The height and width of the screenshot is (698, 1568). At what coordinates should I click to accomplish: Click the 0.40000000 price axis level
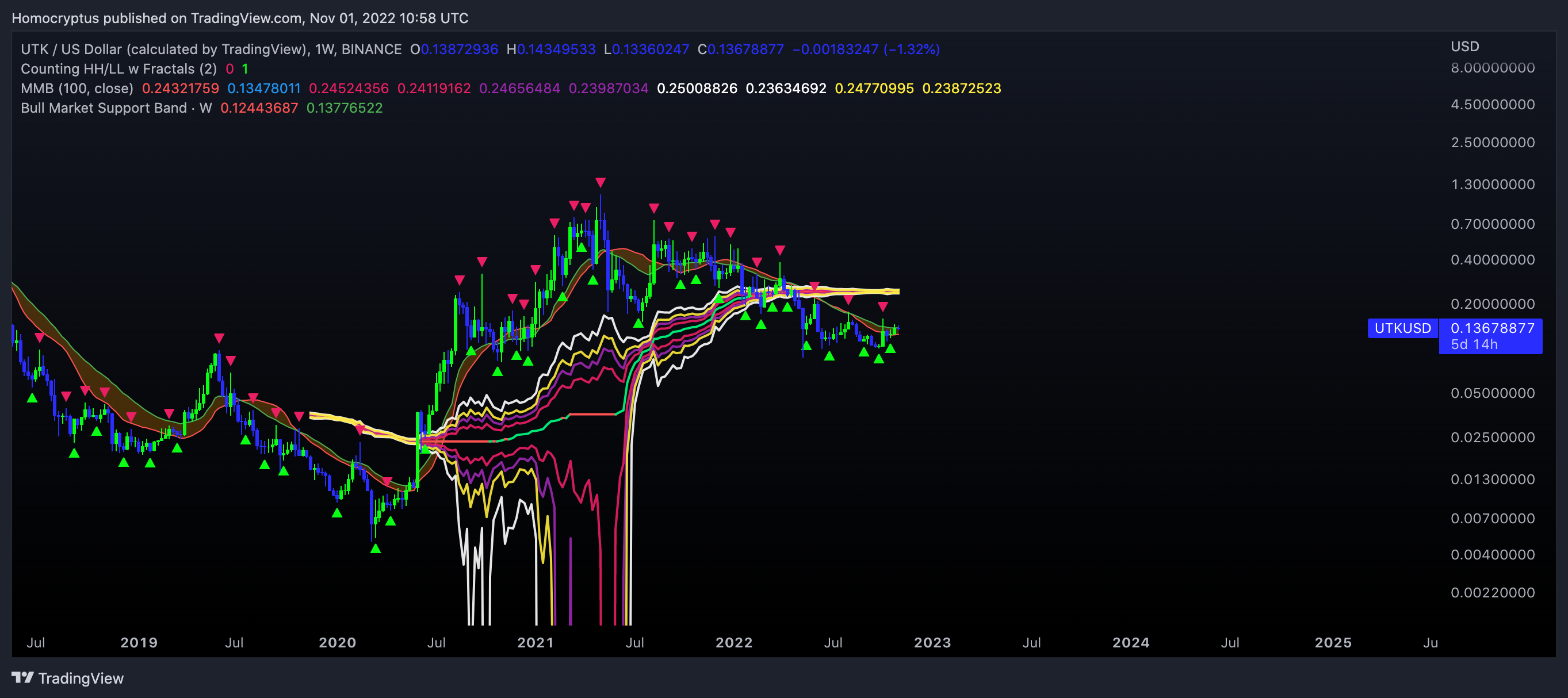1493,260
